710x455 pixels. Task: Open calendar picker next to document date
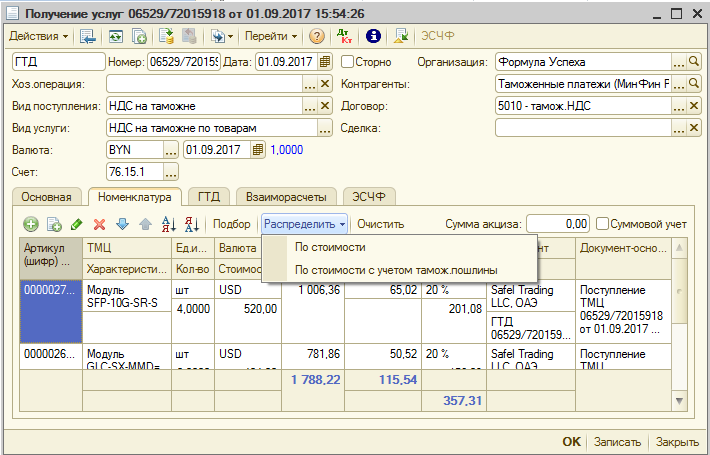click(326, 62)
